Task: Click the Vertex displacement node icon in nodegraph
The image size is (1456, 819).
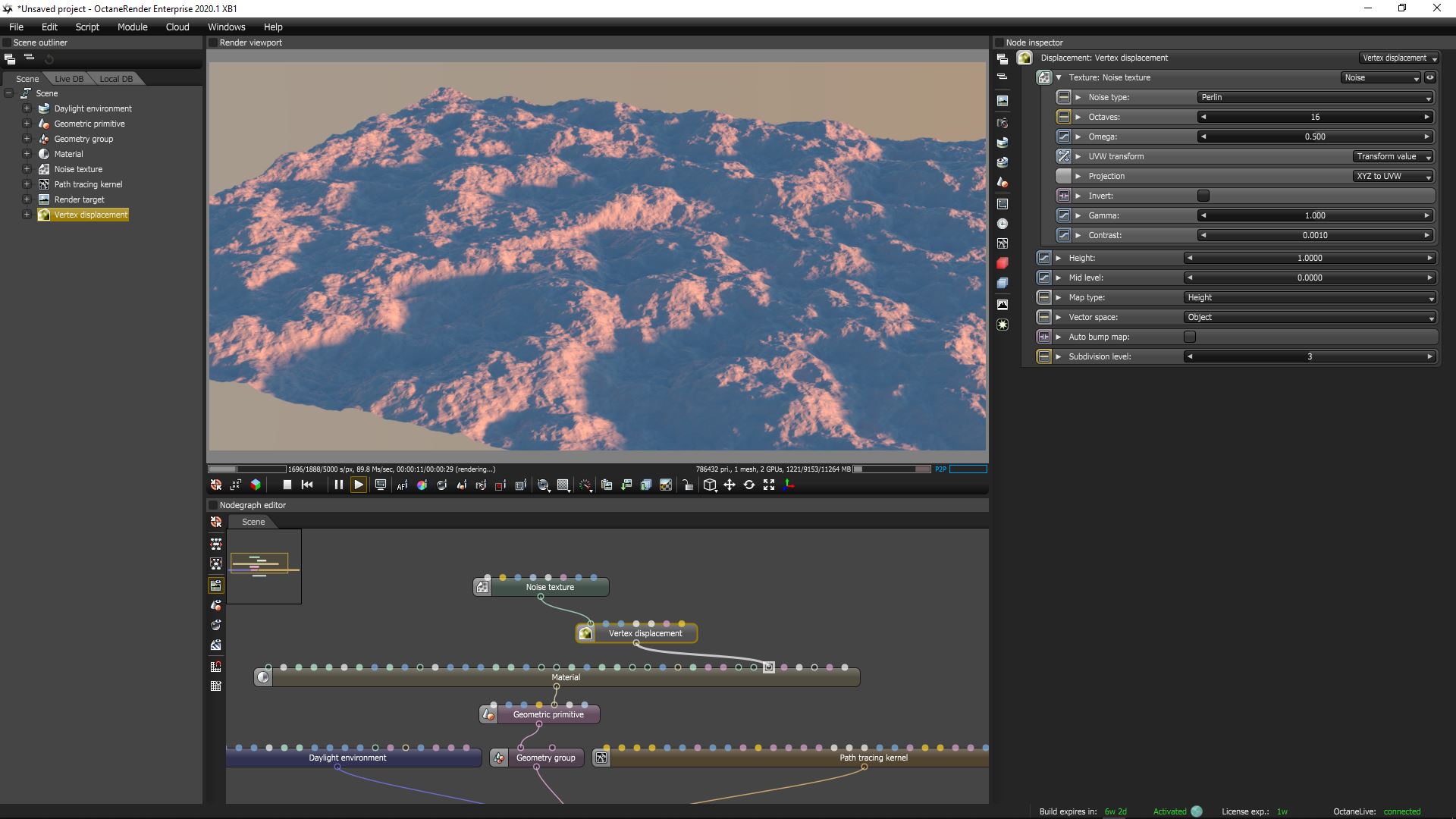Action: pyautogui.click(x=585, y=633)
